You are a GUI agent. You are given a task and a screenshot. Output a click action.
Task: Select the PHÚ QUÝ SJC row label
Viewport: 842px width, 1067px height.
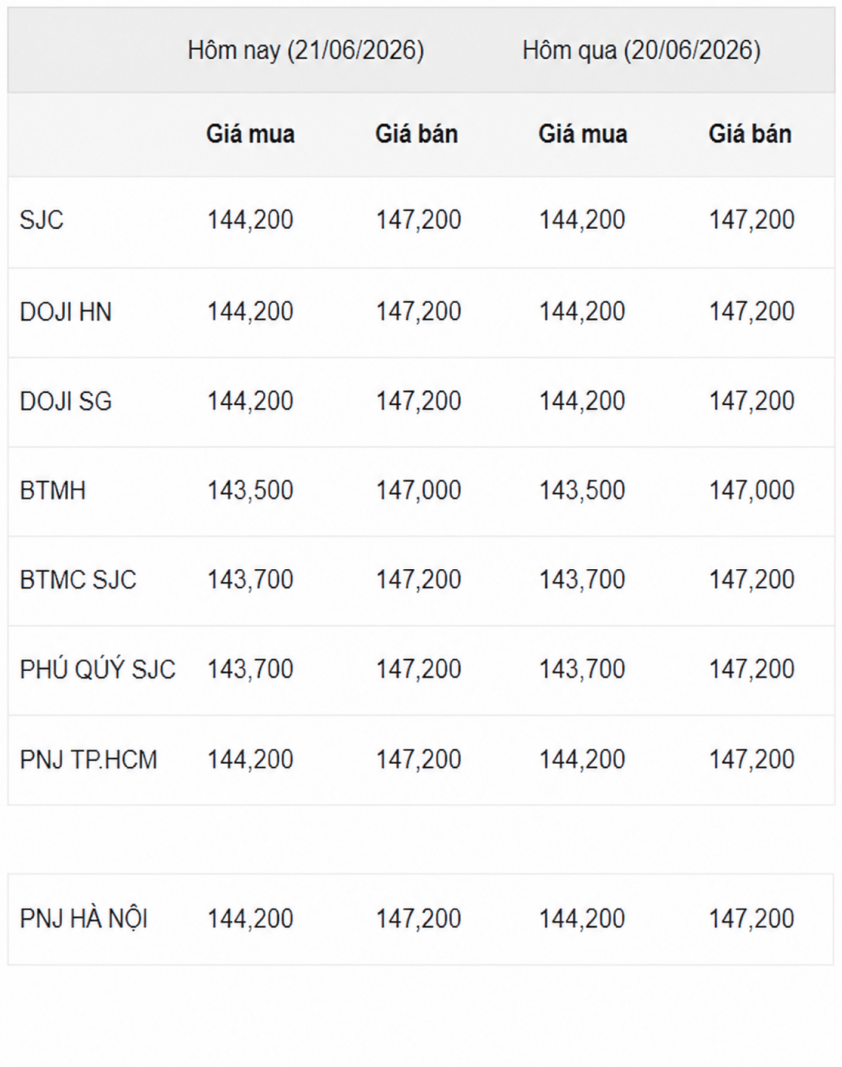pos(97,670)
